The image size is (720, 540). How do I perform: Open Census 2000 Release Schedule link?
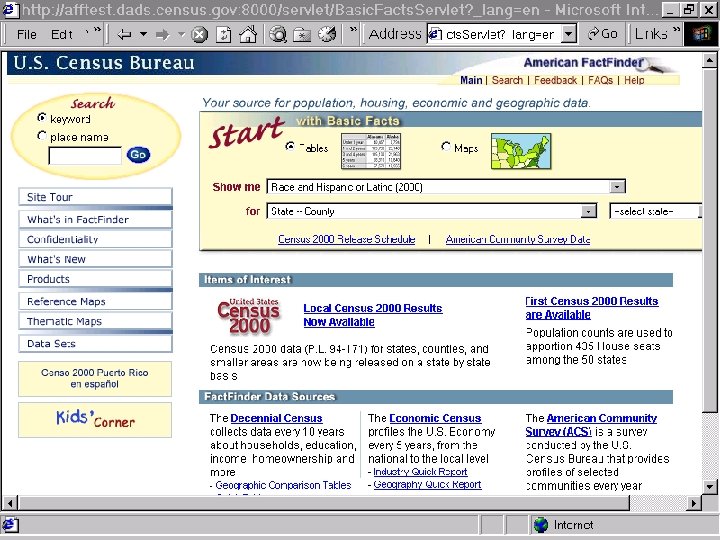click(347, 239)
